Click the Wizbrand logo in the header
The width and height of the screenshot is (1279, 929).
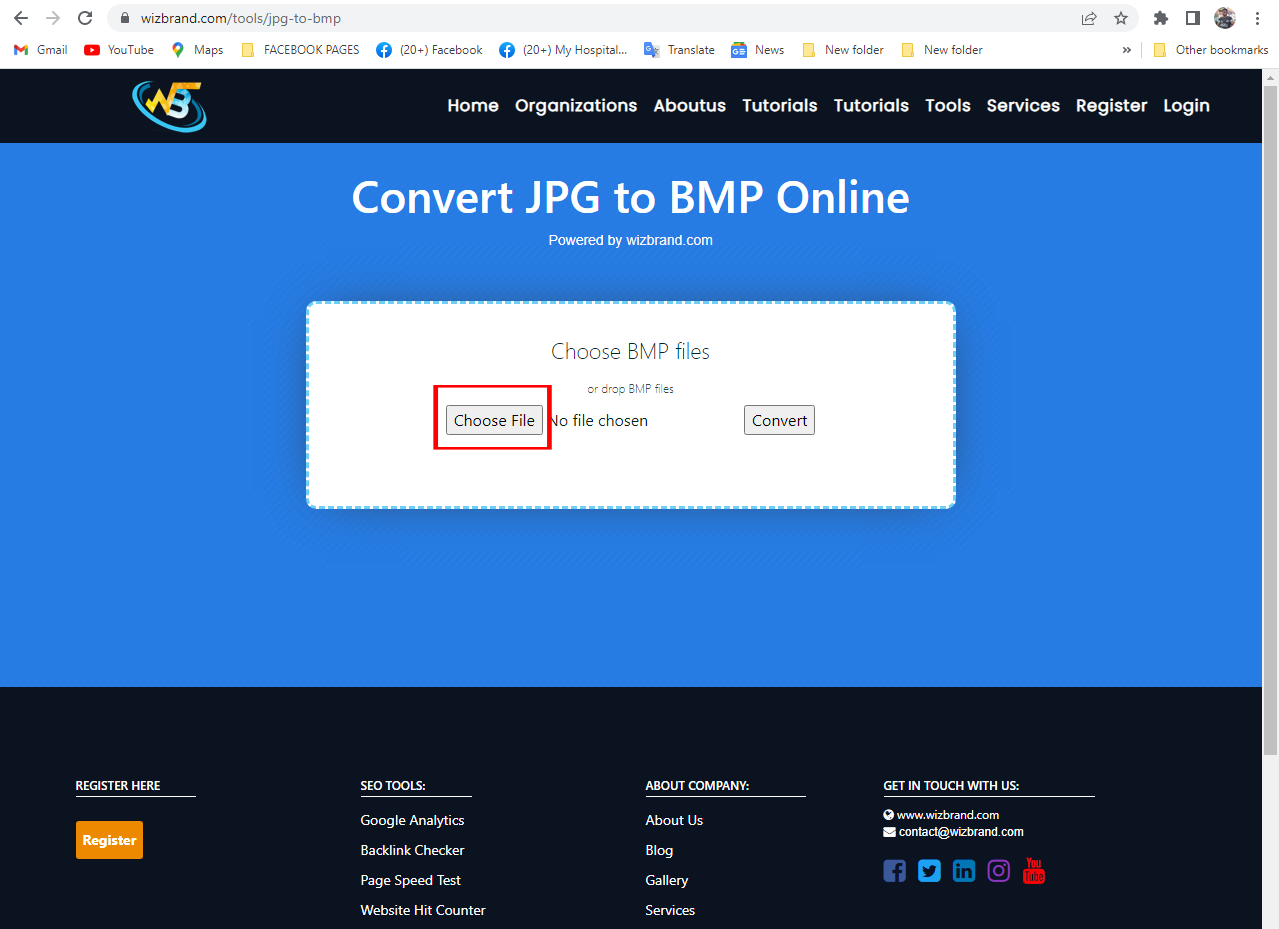tap(169, 105)
